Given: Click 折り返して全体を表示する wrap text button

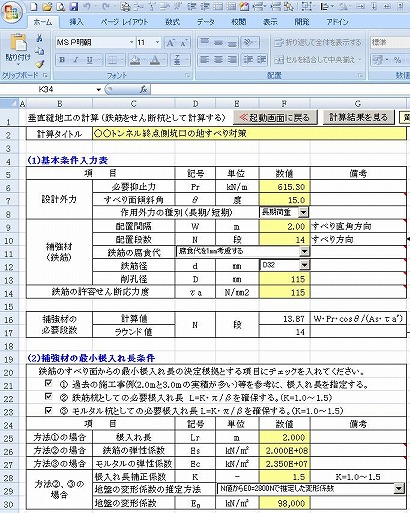Looking at the screenshot, I should coord(318,42).
